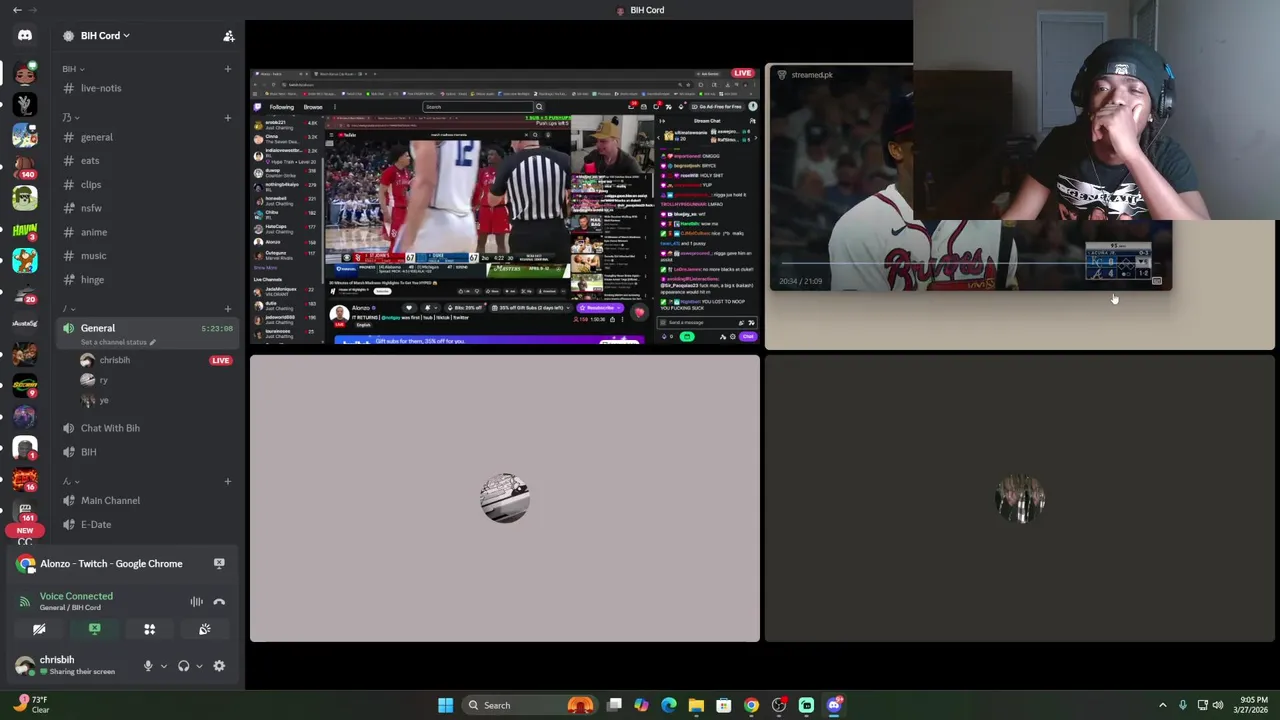This screenshot has width=1280, height=720.
Task: Add a channel to the 乃 category
Action: pyautogui.click(x=227, y=118)
